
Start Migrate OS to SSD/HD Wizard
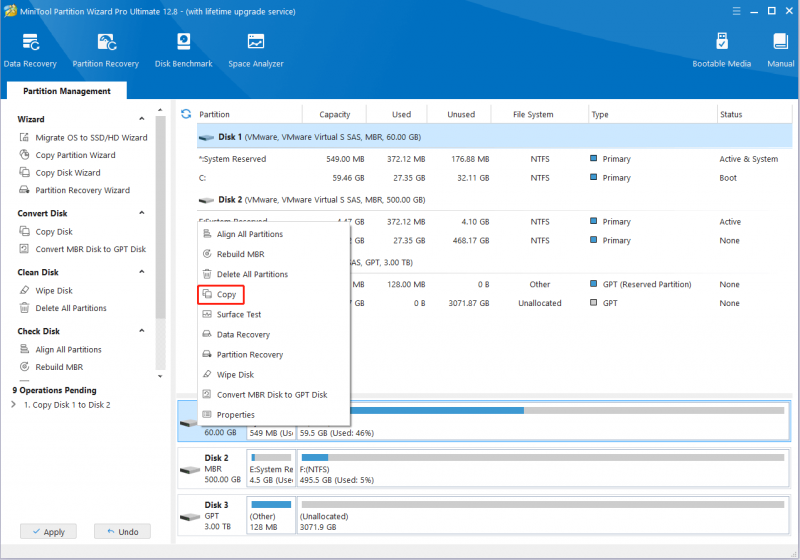(x=84, y=137)
